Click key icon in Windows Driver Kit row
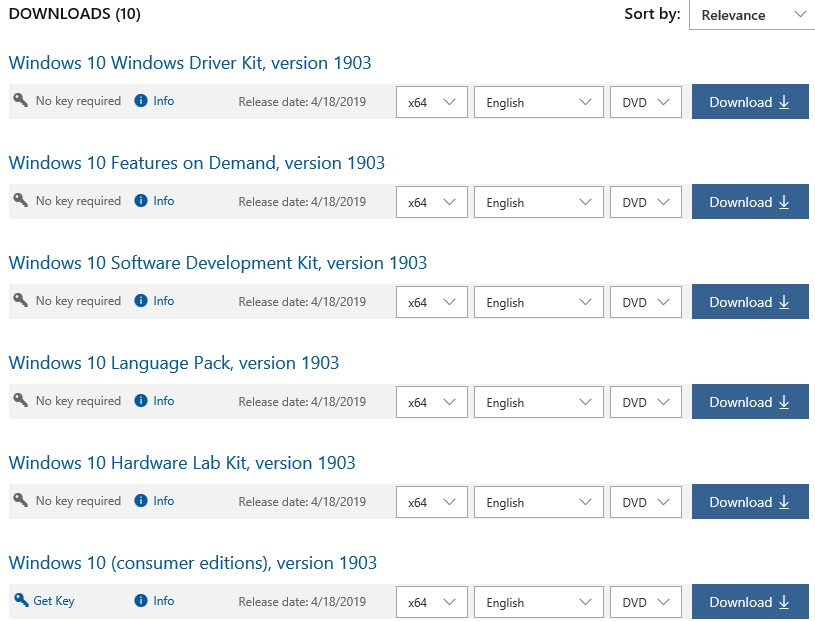 (x=21, y=101)
